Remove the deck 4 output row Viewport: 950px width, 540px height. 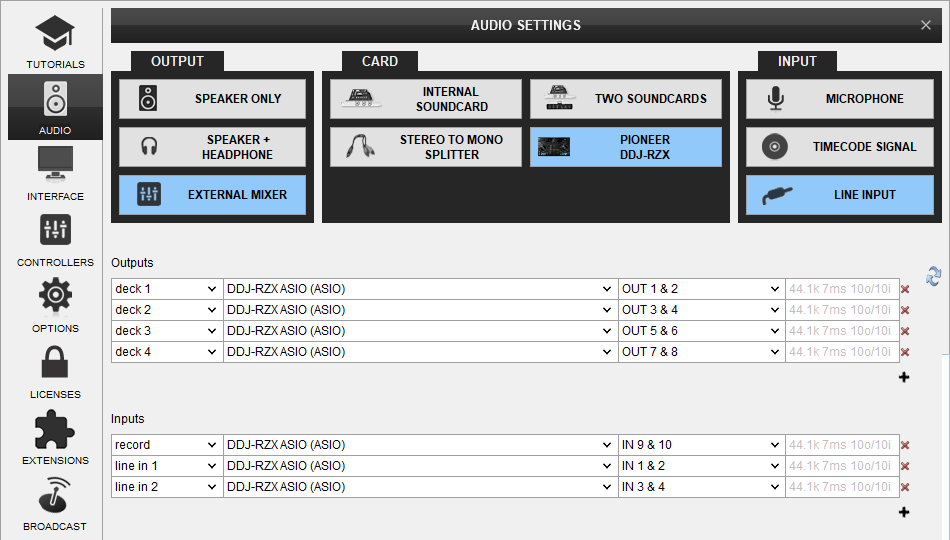pyautogui.click(x=905, y=352)
